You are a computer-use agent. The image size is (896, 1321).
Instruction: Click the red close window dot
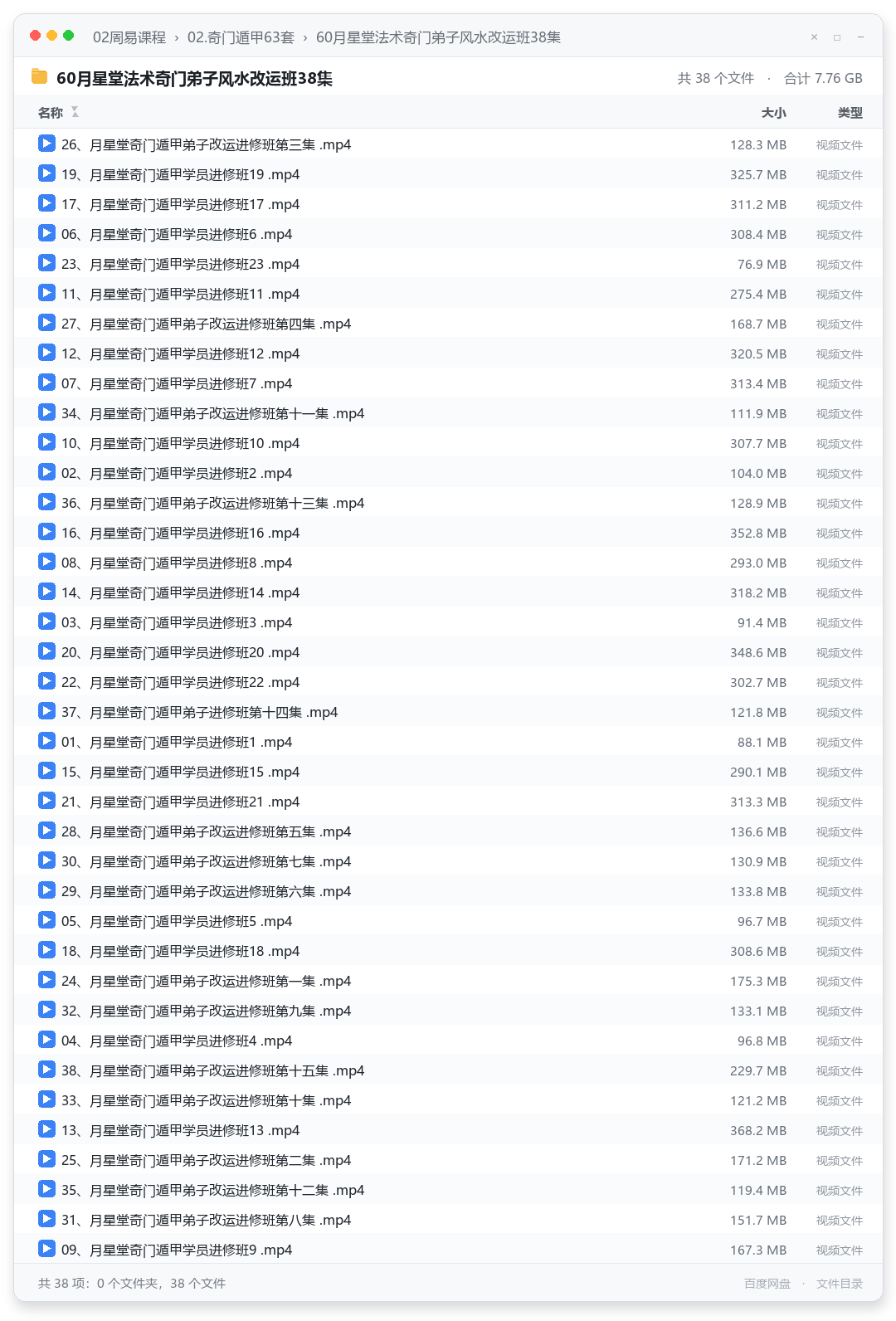(35, 36)
